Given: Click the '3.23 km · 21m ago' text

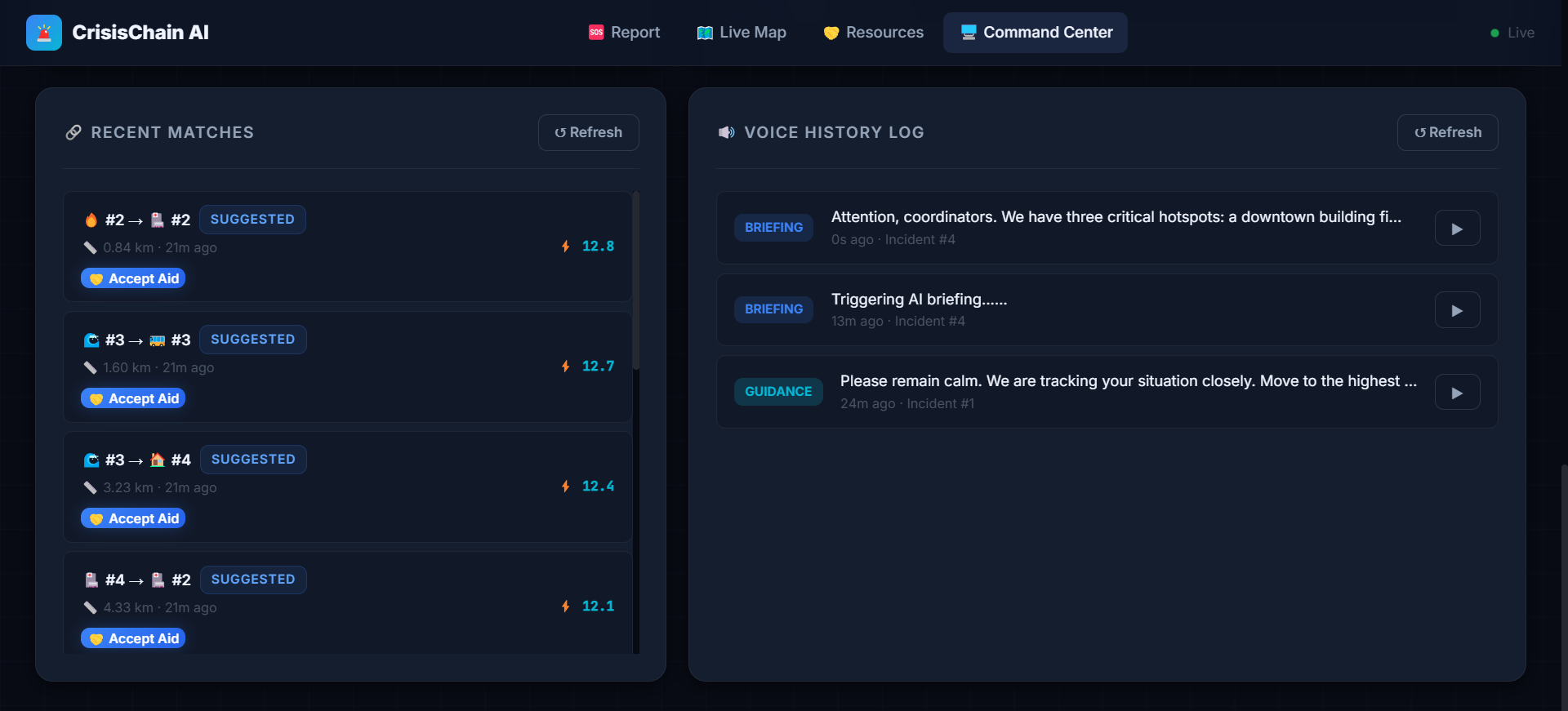Looking at the screenshot, I should click(x=160, y=488).
